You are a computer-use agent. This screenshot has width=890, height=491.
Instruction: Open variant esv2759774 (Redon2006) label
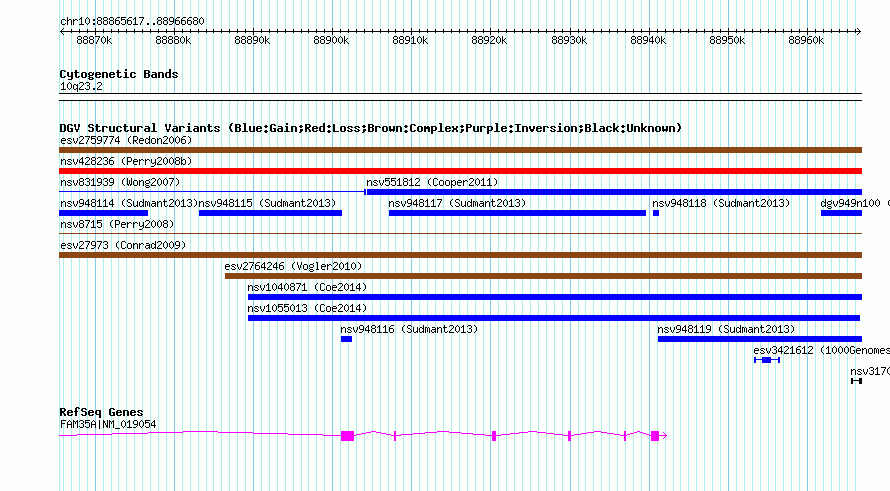pyautogui.click(x=126, y=140)
